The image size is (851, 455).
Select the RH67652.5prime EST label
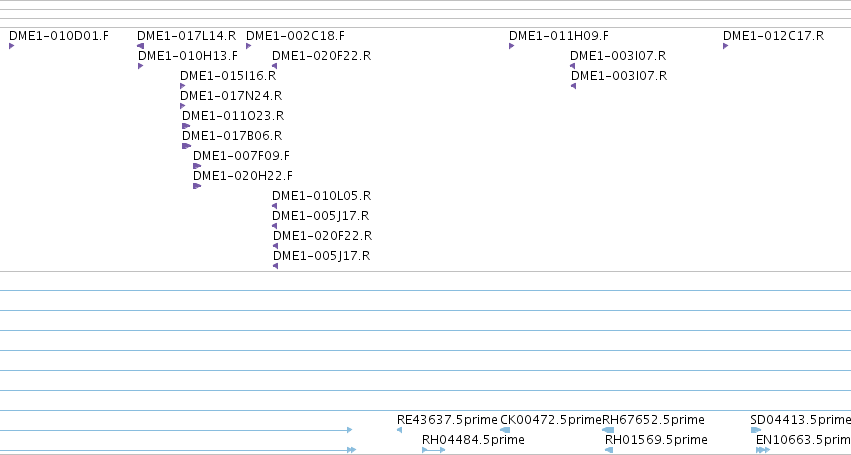(653, 420)
